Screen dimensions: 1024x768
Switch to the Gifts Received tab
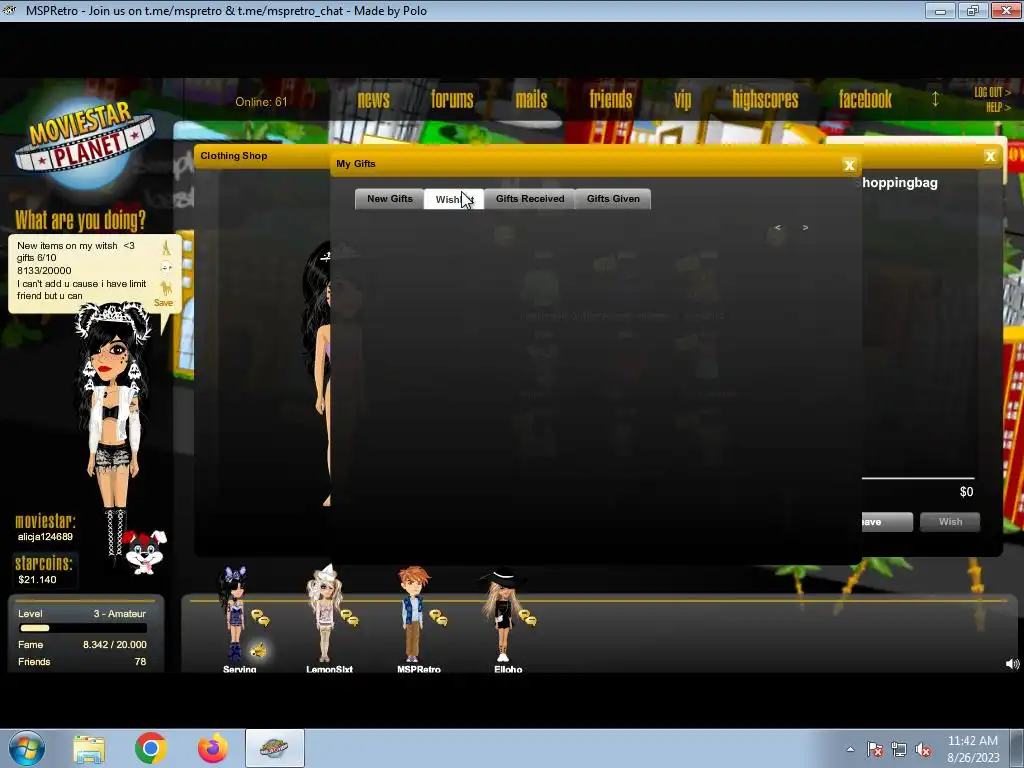pyautogui.click(x=530, y=199)
